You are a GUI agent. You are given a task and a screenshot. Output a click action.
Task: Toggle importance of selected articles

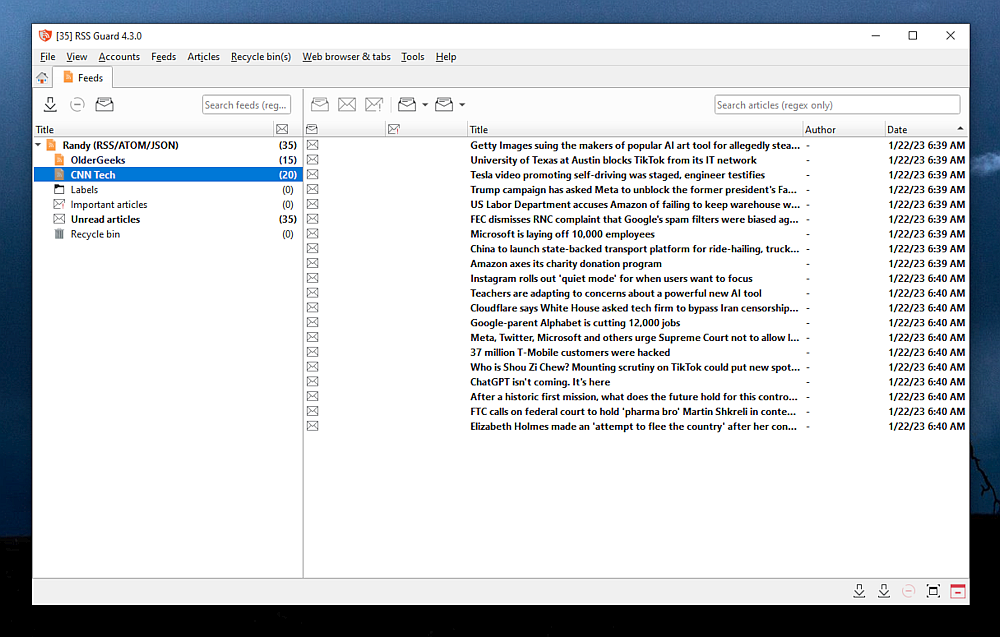(374, 105)
